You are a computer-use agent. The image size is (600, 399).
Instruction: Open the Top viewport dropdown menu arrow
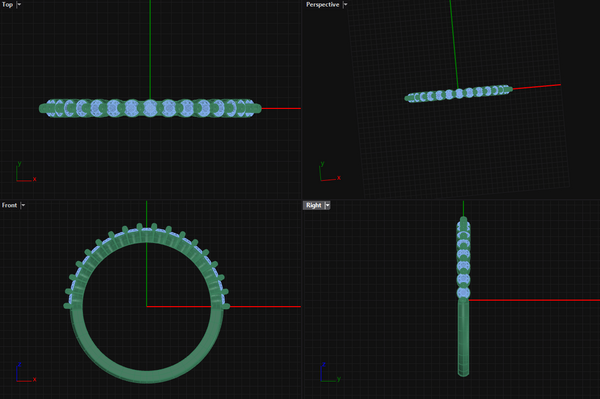tap(19, 5)
